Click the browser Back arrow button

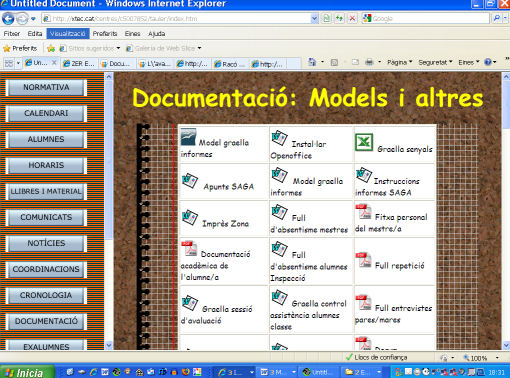8,19
